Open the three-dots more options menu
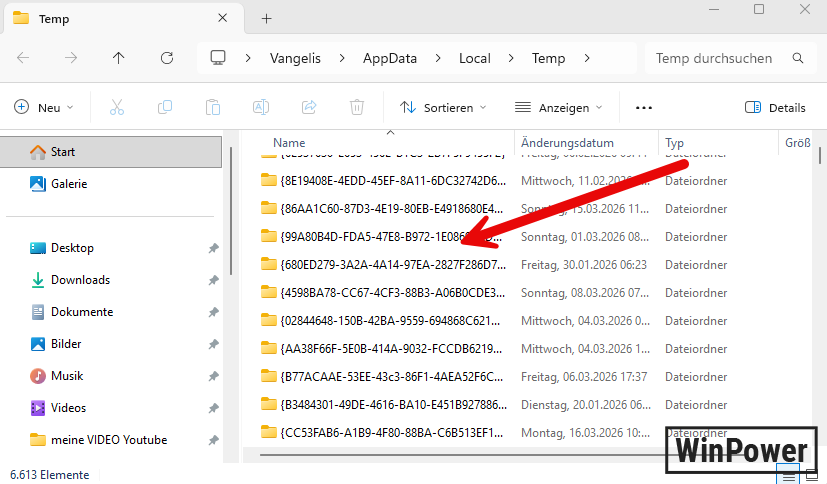 coord(644,108)
